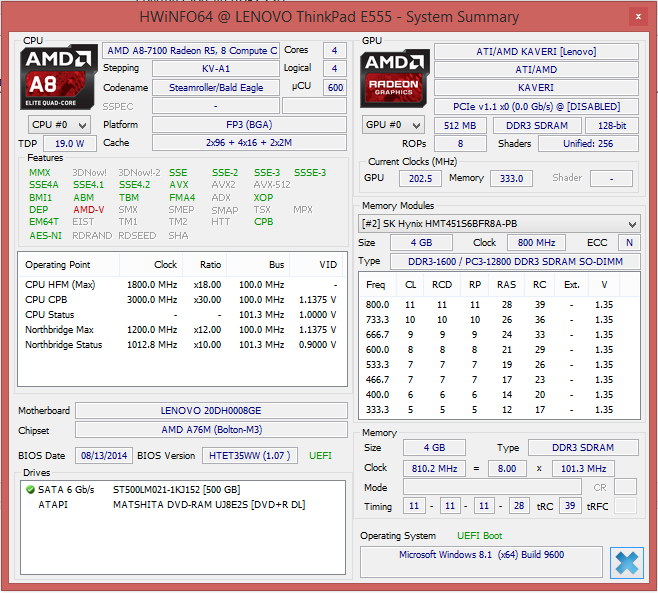Click the Microsoft Windows 8.1 build field

pos(481,562)
